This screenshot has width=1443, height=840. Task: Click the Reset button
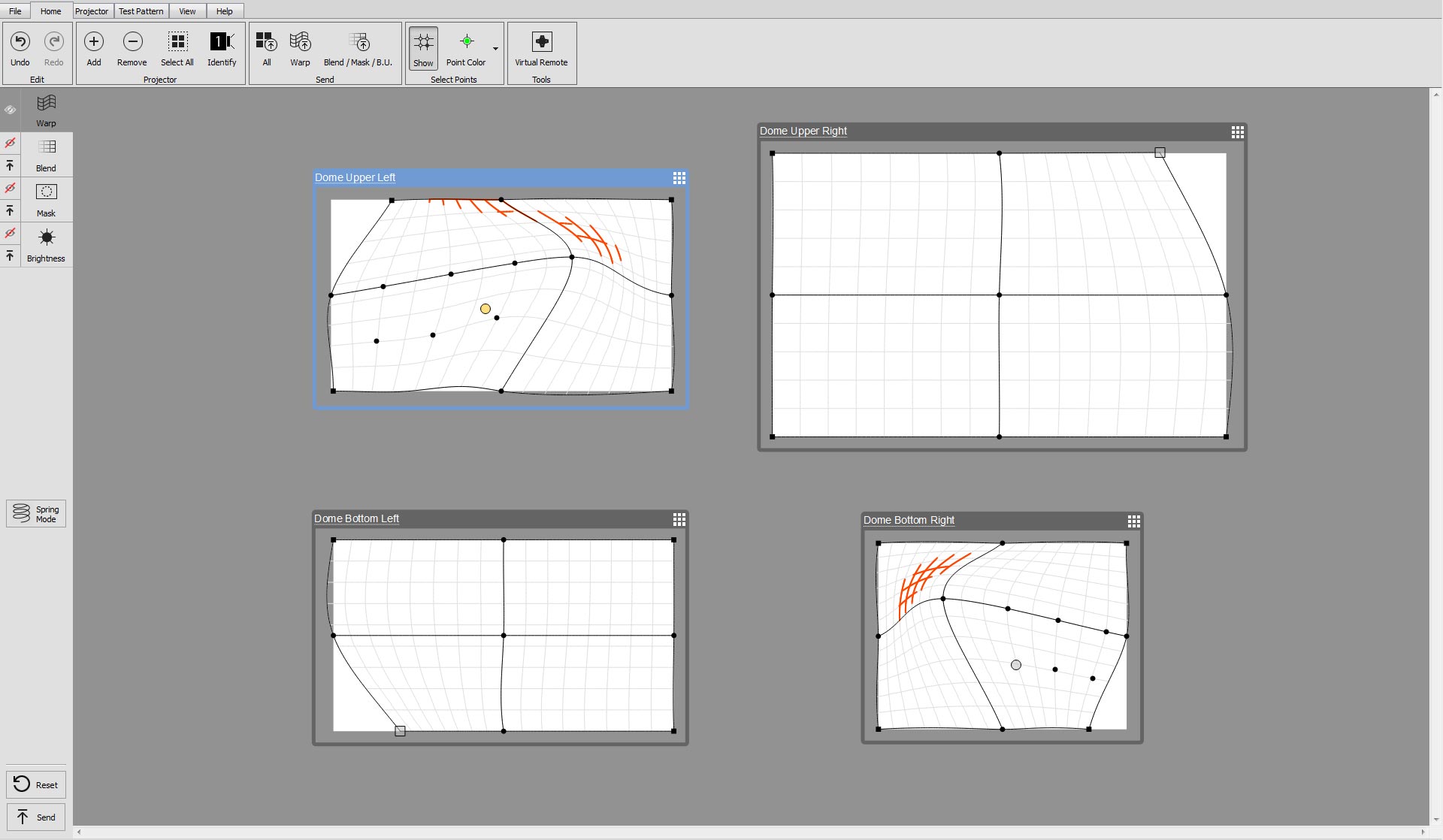click(x=35, y=784)
